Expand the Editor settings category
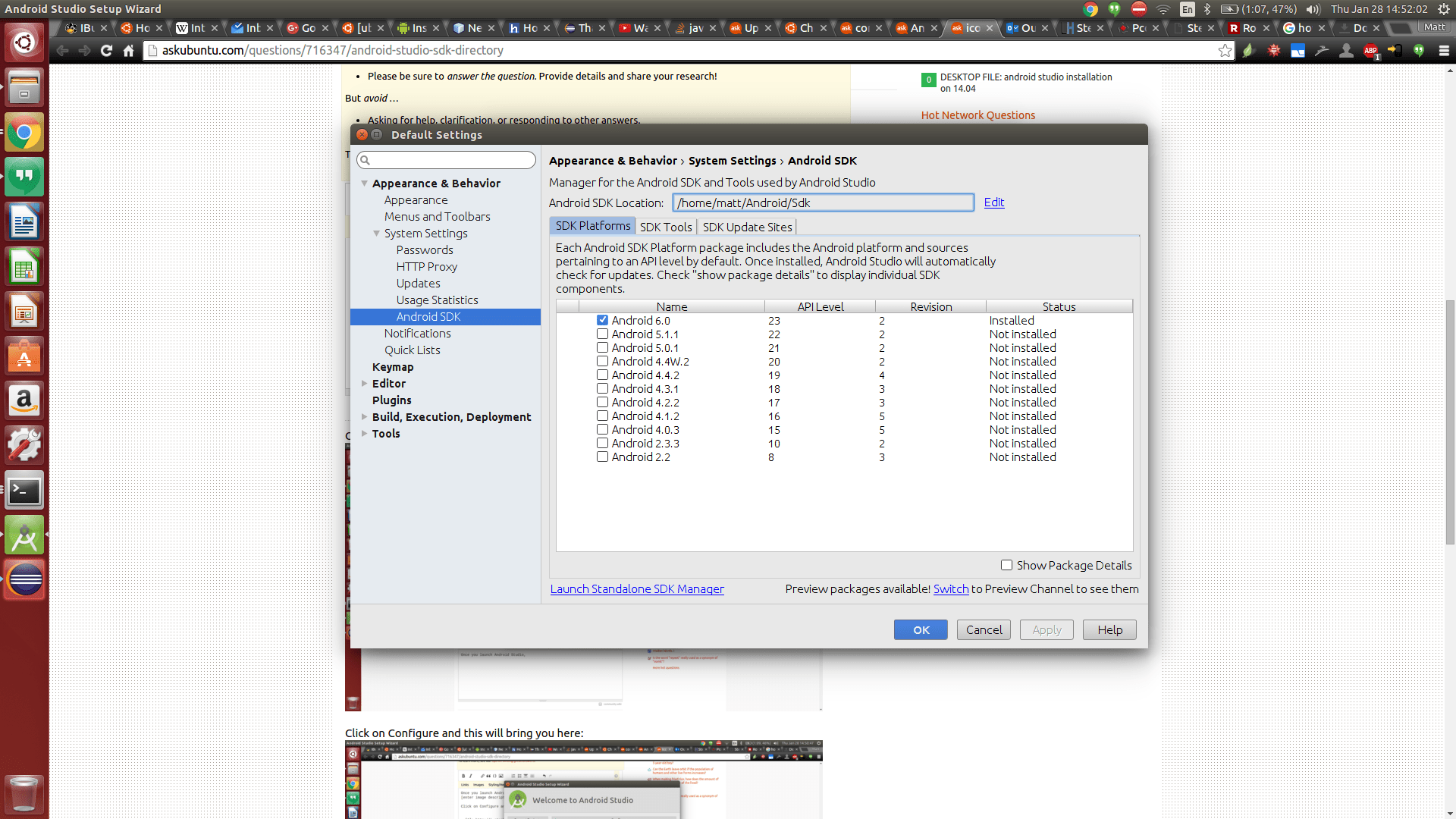 click(365, 384)
